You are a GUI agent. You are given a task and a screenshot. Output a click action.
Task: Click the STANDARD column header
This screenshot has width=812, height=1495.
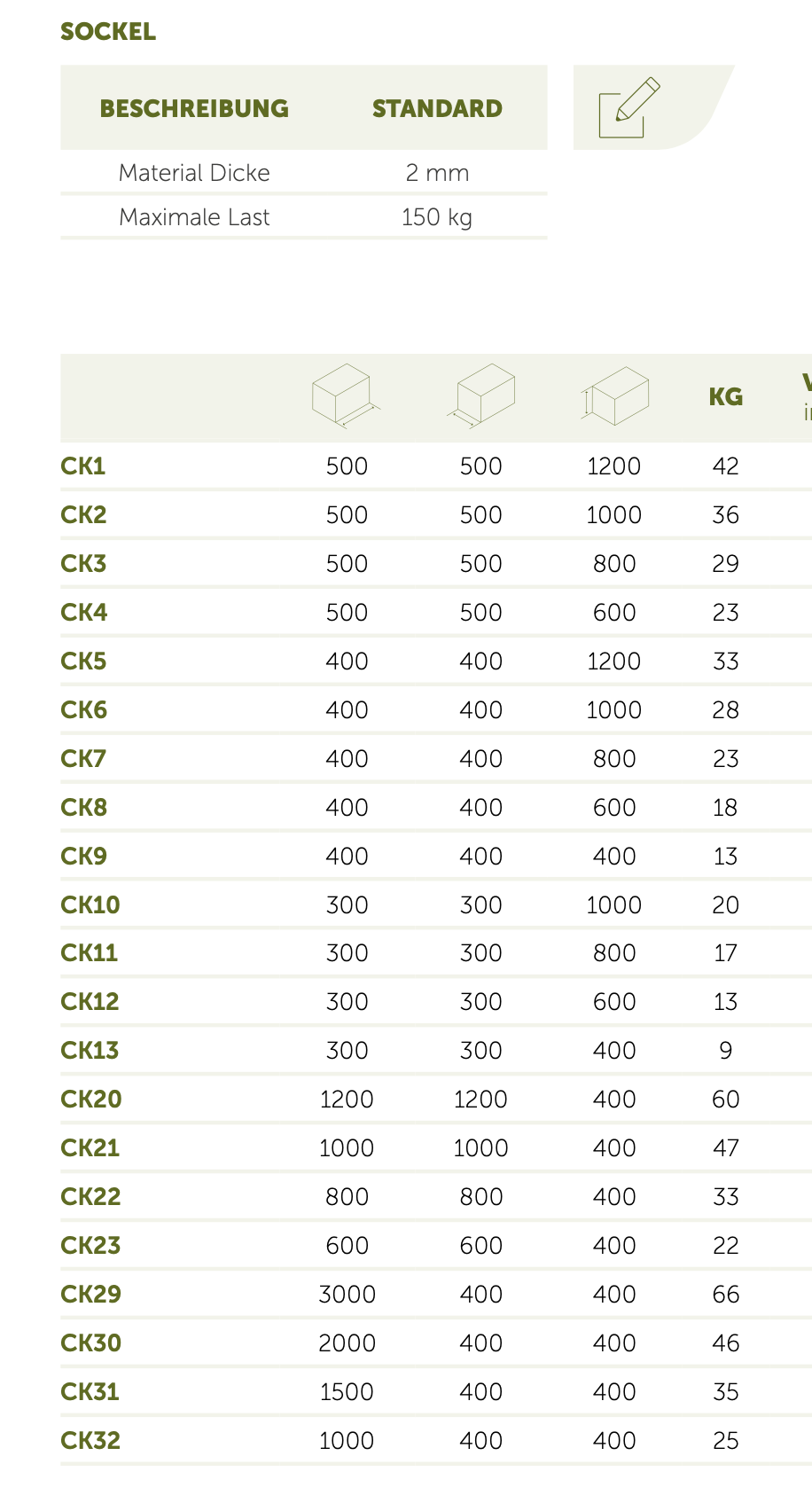coord(437,109)
